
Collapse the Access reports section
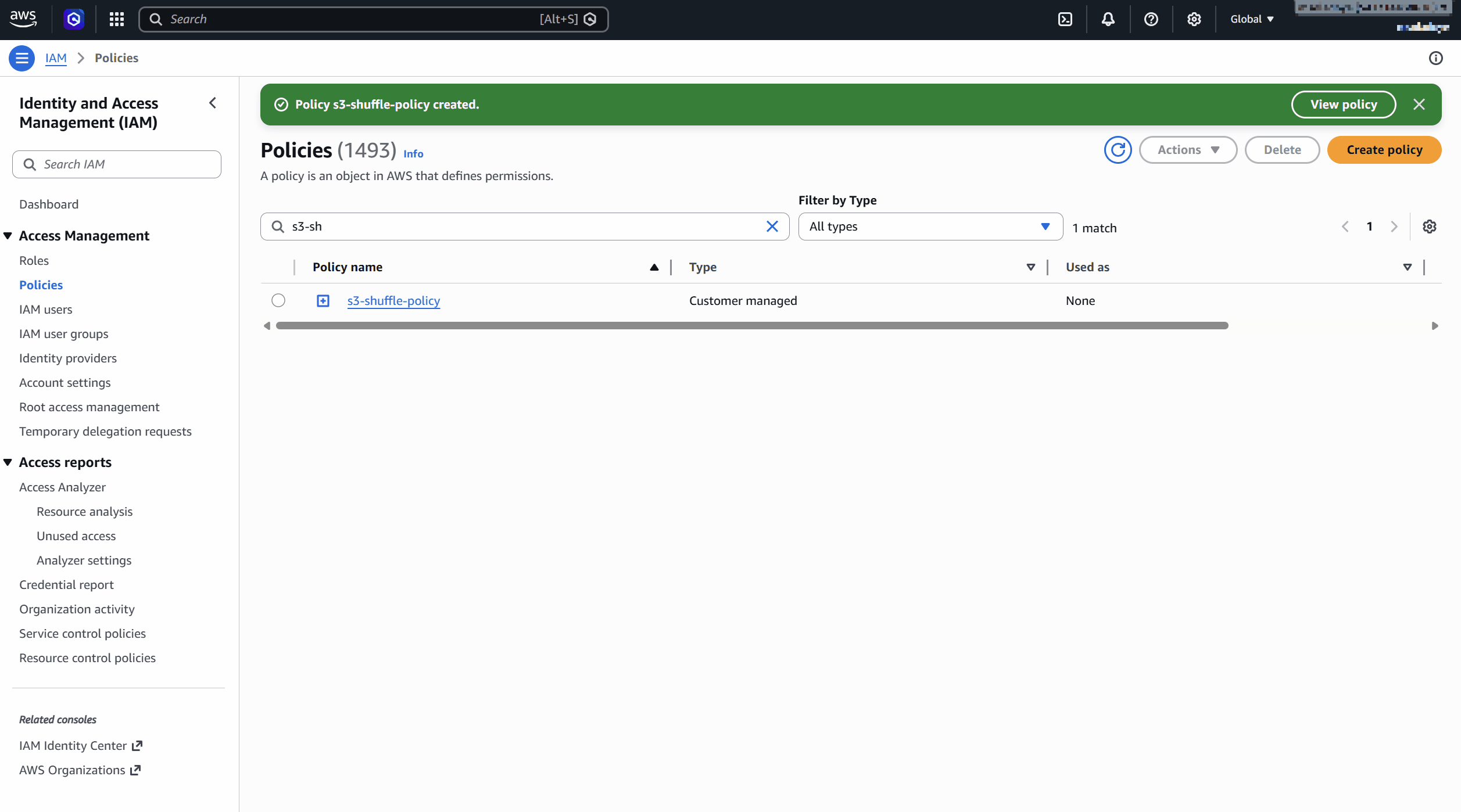pyautogui.click(x=8, y=462)
